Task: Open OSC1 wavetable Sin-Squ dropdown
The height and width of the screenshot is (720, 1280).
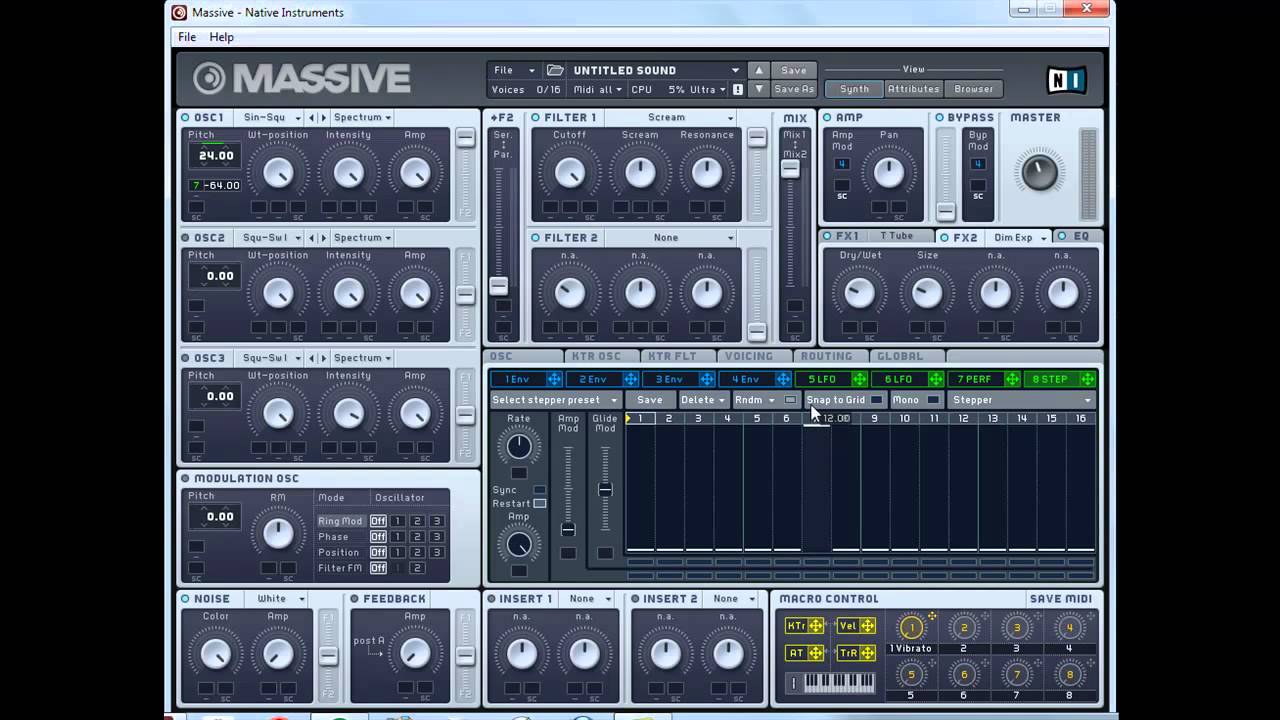Action: (x=270, y=117)
